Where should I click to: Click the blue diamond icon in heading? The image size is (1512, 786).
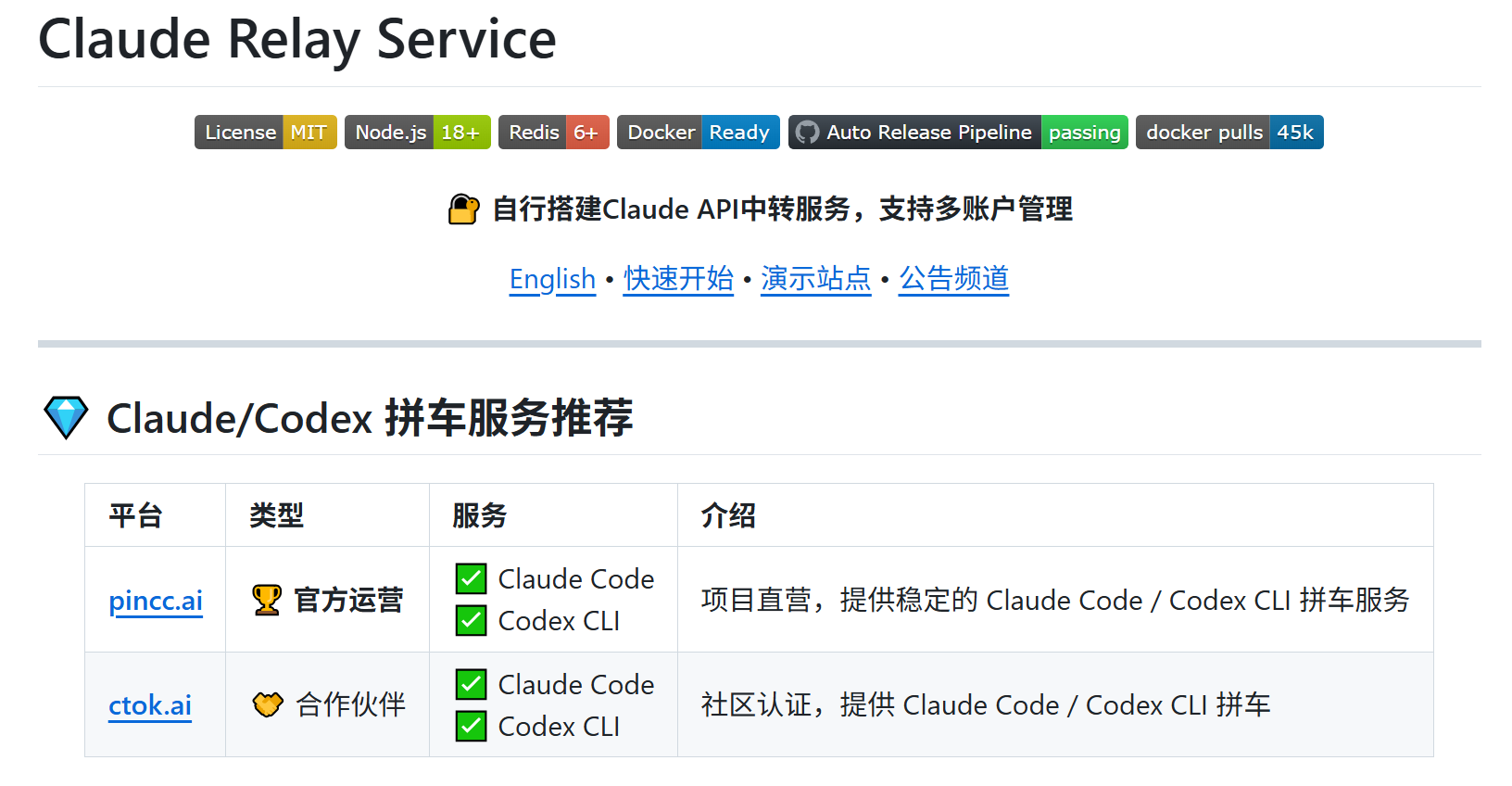tap(66, 418)
